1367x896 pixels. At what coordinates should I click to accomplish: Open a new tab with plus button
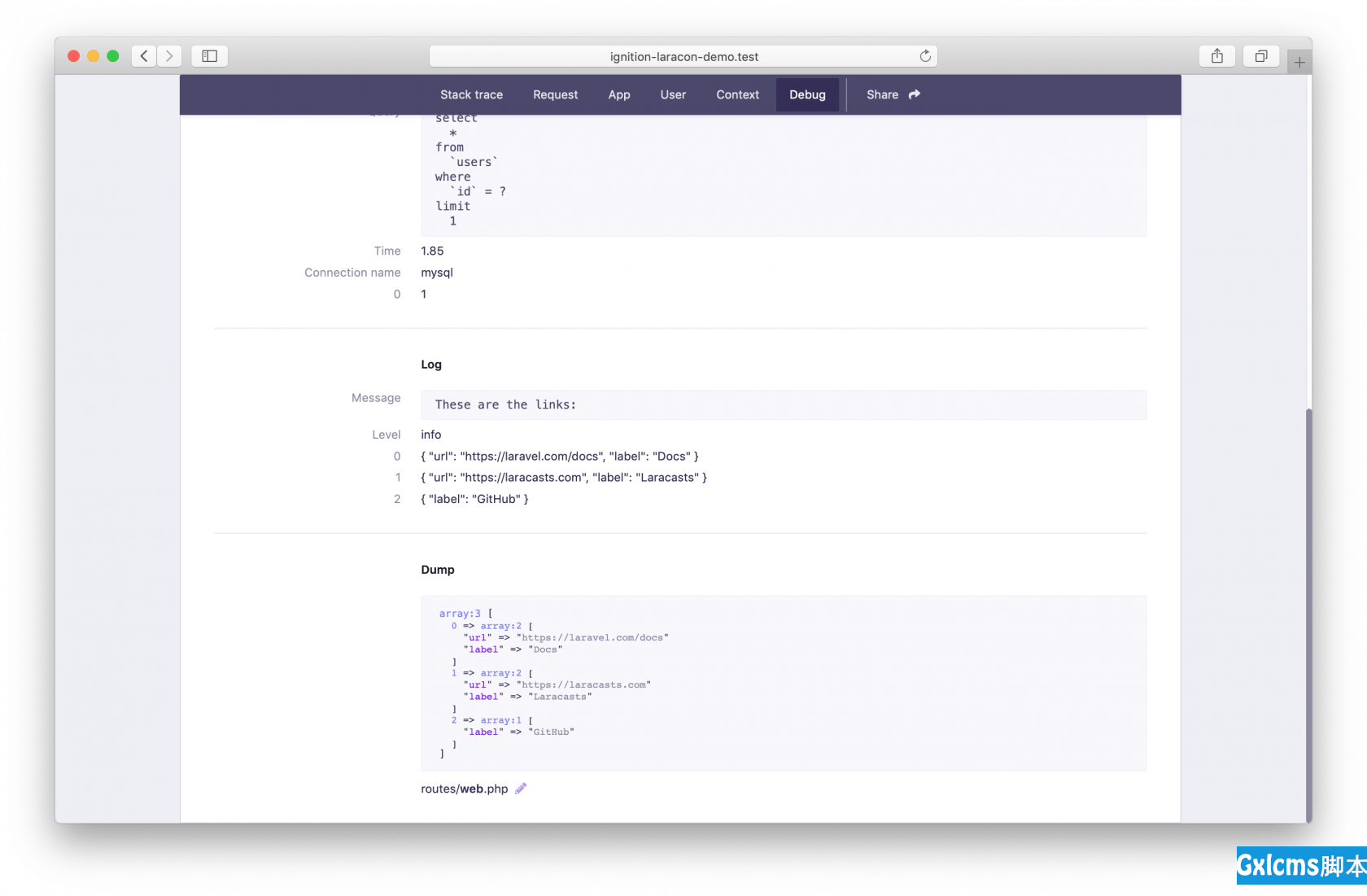click(1299, 62)
